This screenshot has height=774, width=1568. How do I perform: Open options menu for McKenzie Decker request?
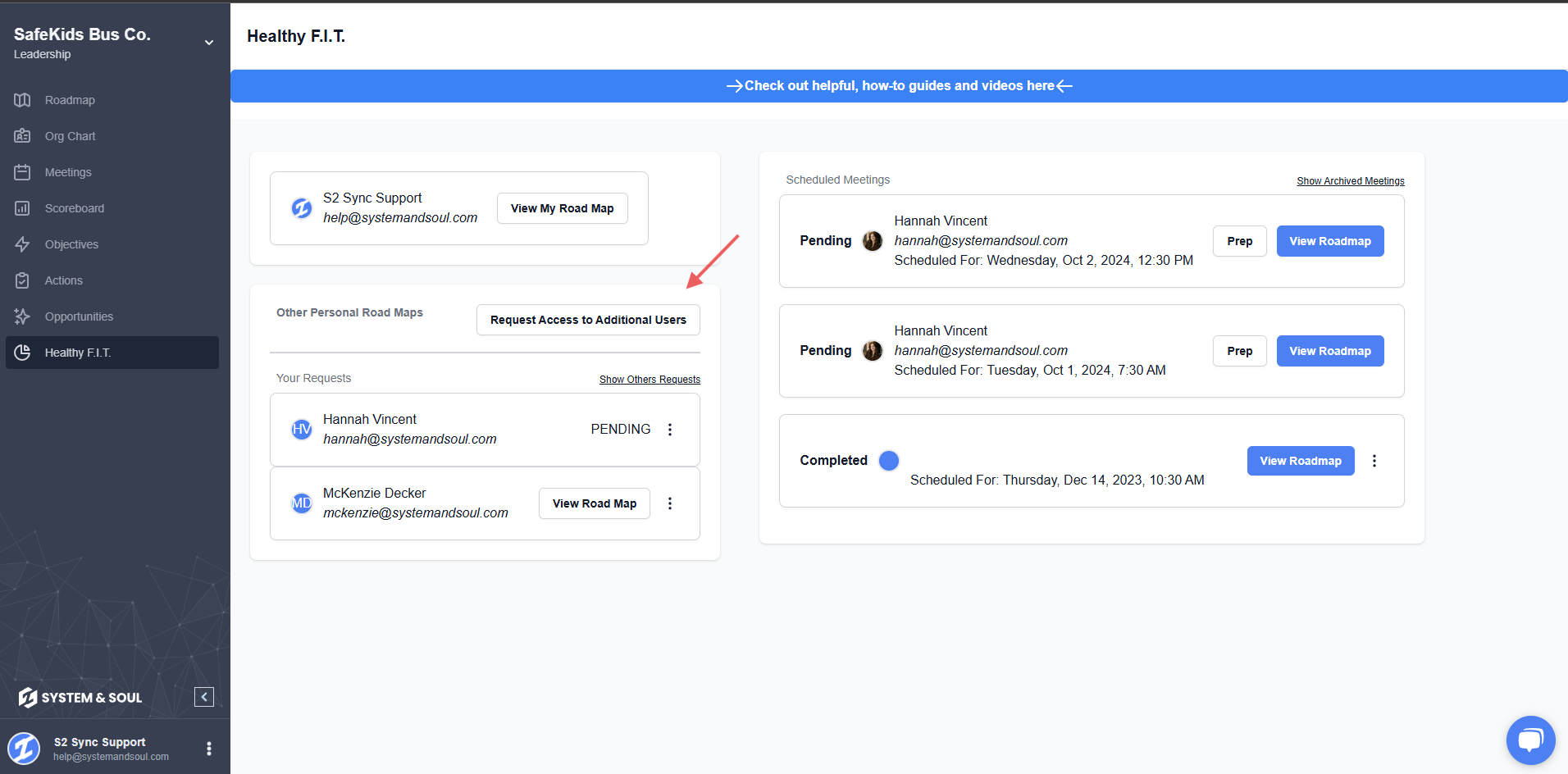click(x=670, y=503)
